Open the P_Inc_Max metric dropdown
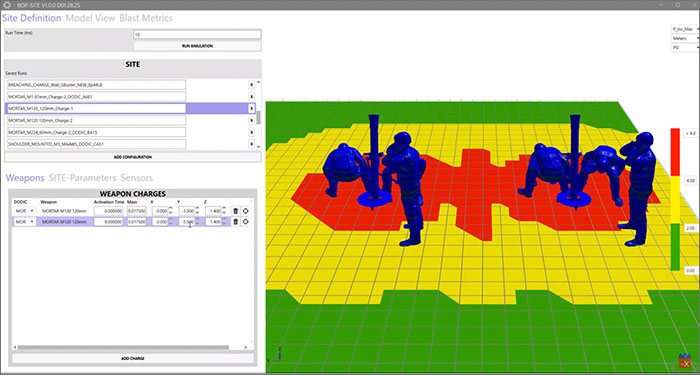Viewport: 700px width, 375px height. 685,29
